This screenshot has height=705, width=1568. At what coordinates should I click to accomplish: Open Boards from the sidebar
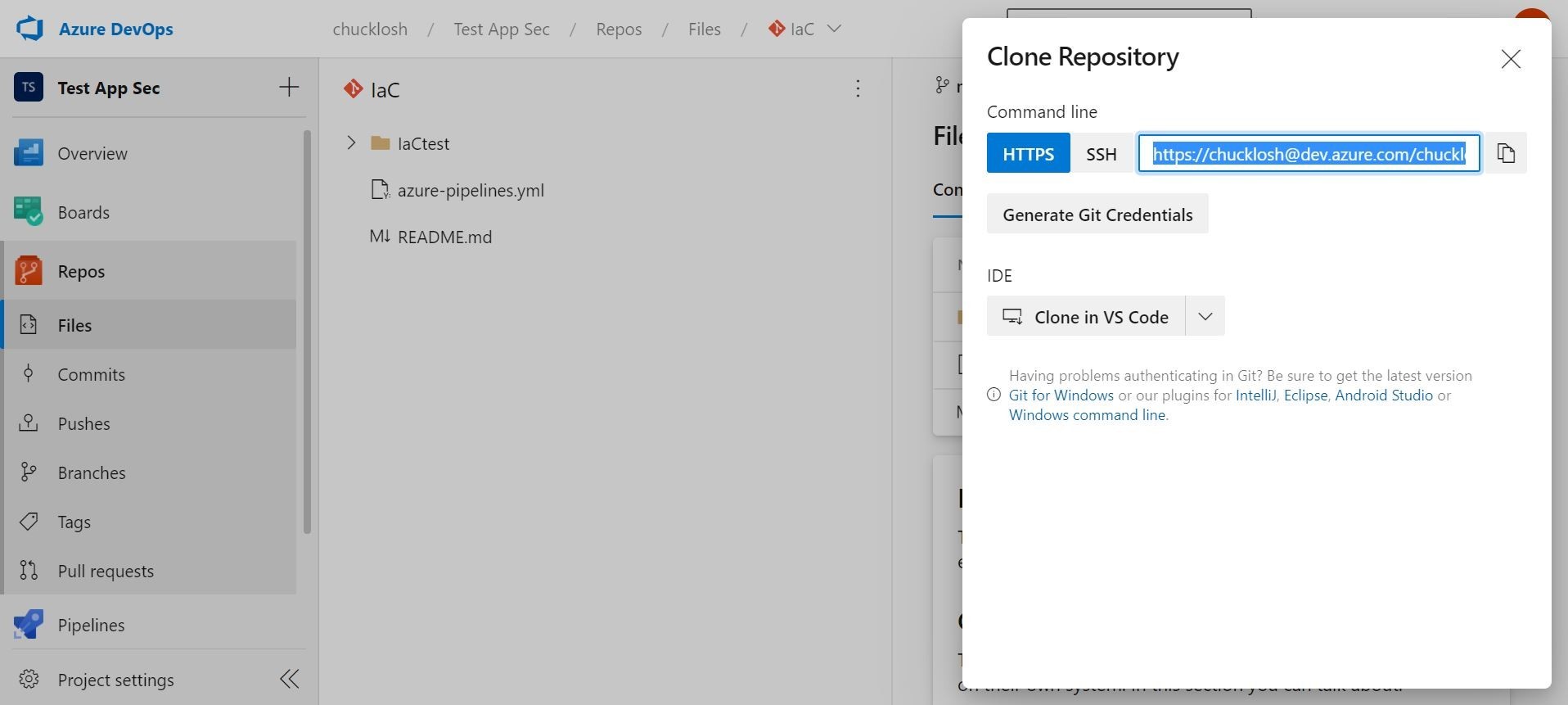(x=83, y=212)
